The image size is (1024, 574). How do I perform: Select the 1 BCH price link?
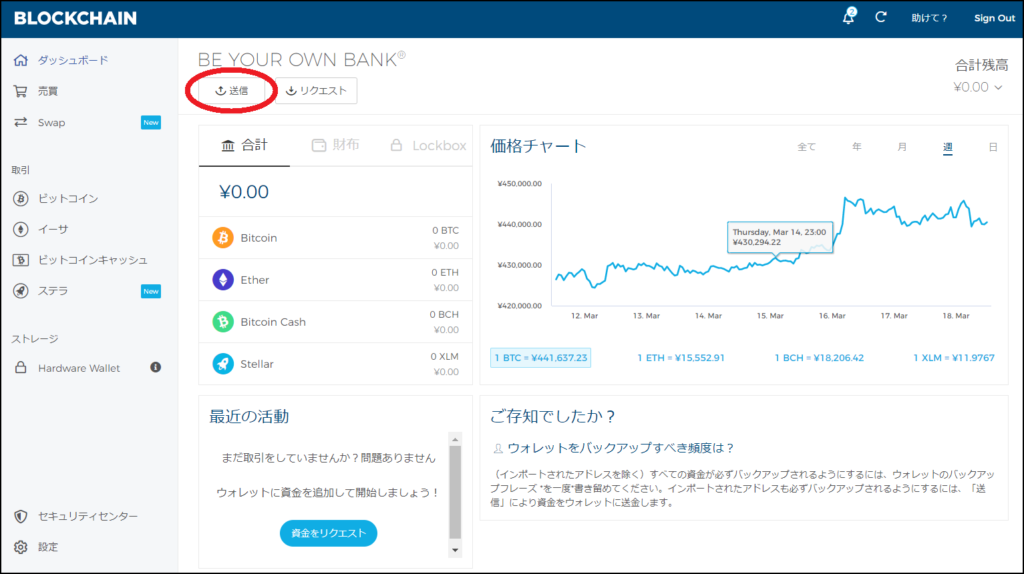click(819, 358)
